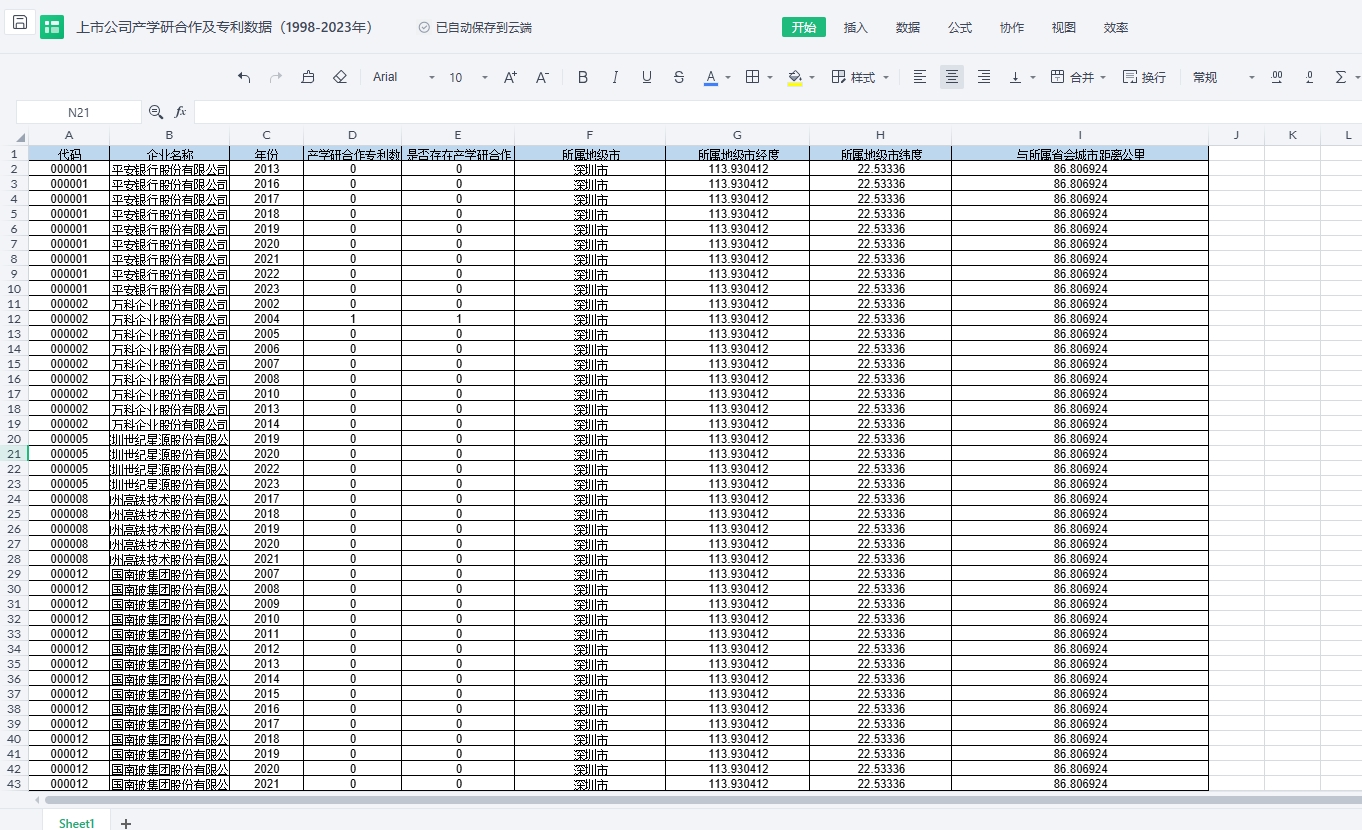1362x830 pixels.
Task: Select row 12 header
Action: click(x=14, y=319)
